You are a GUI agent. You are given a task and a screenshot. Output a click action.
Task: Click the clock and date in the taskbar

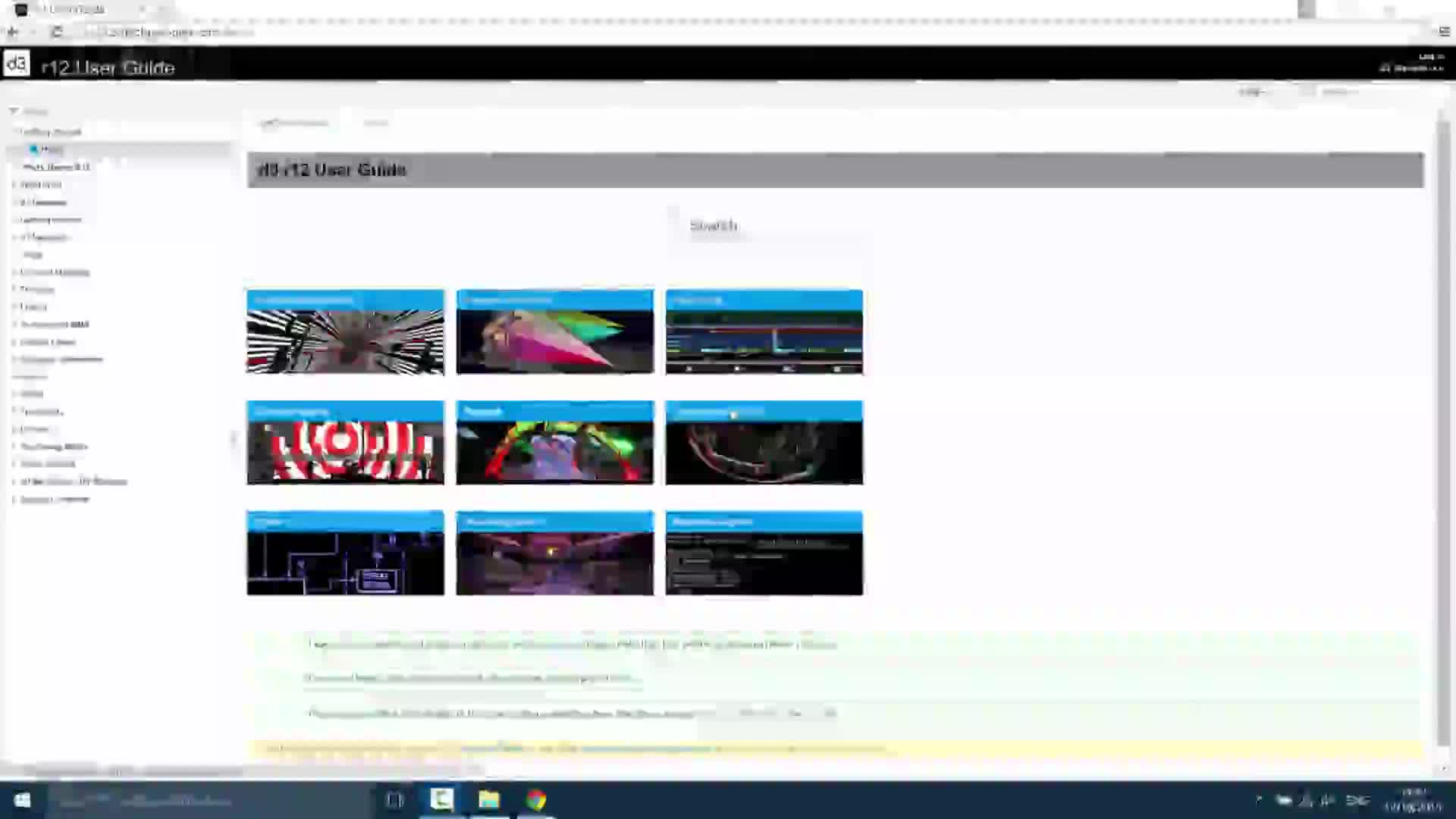pyautogui.click(x=1412, y=800)
